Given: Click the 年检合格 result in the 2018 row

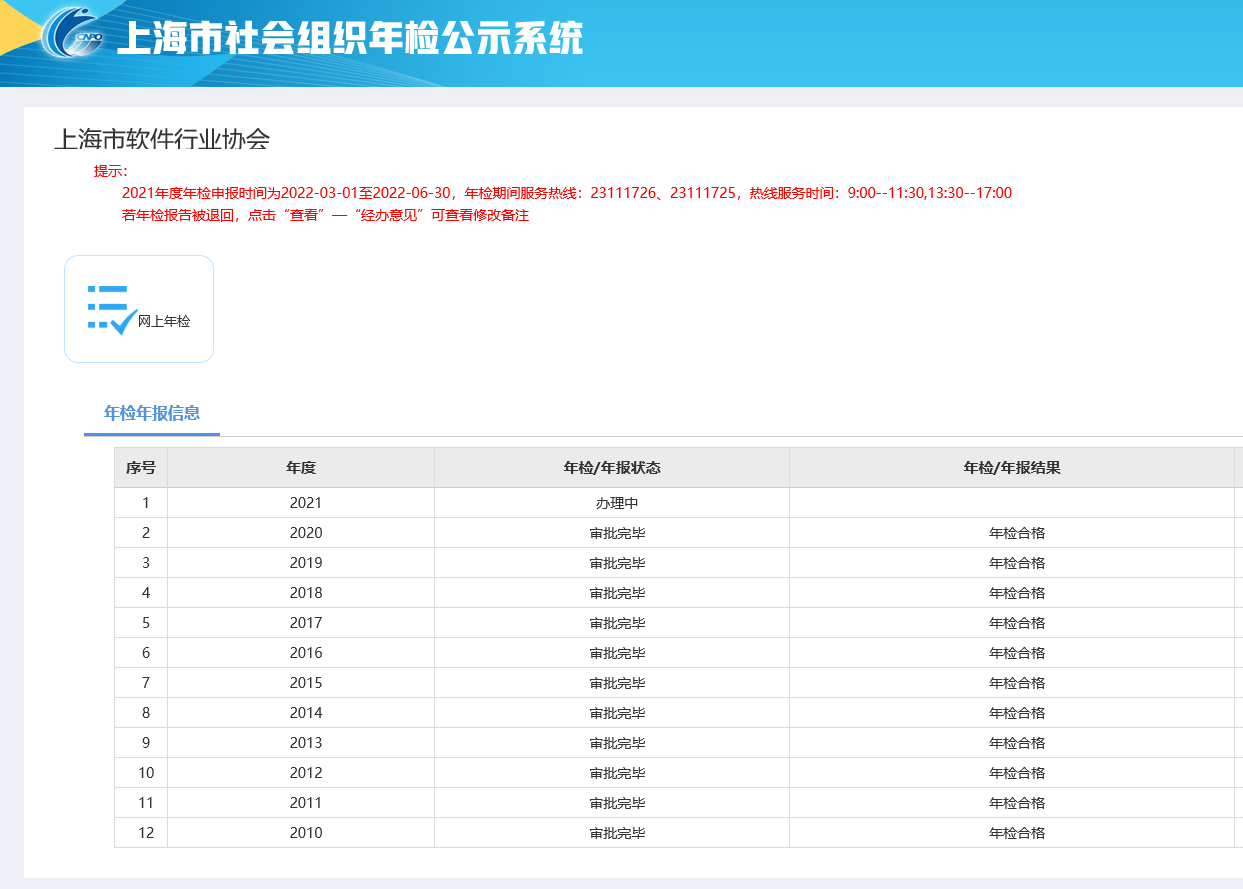Looking at the screenshot, I should (x=1017, y=593).
